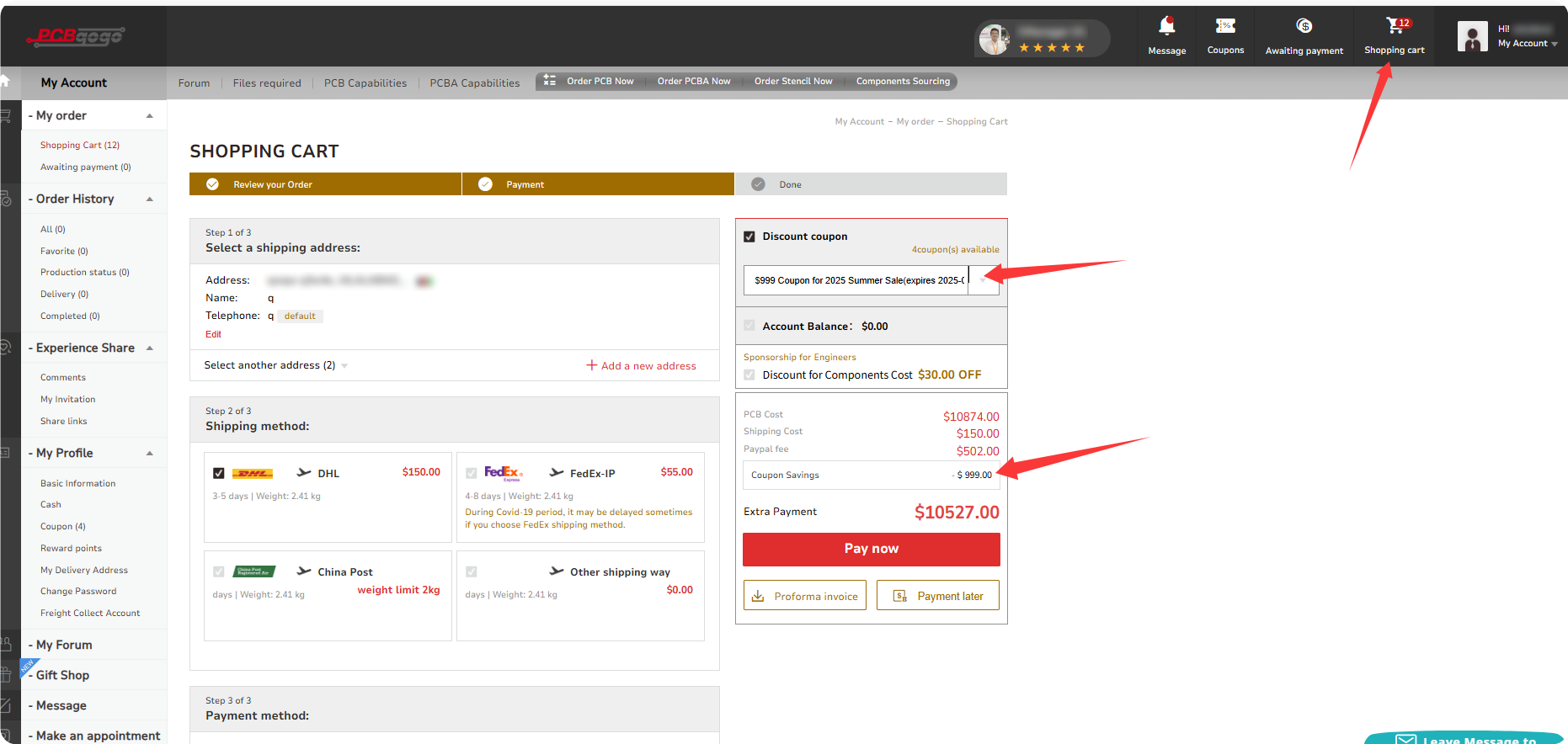Go to Order PCB Now
Viewport: 1568px width, 744px height.
point(600,81)
